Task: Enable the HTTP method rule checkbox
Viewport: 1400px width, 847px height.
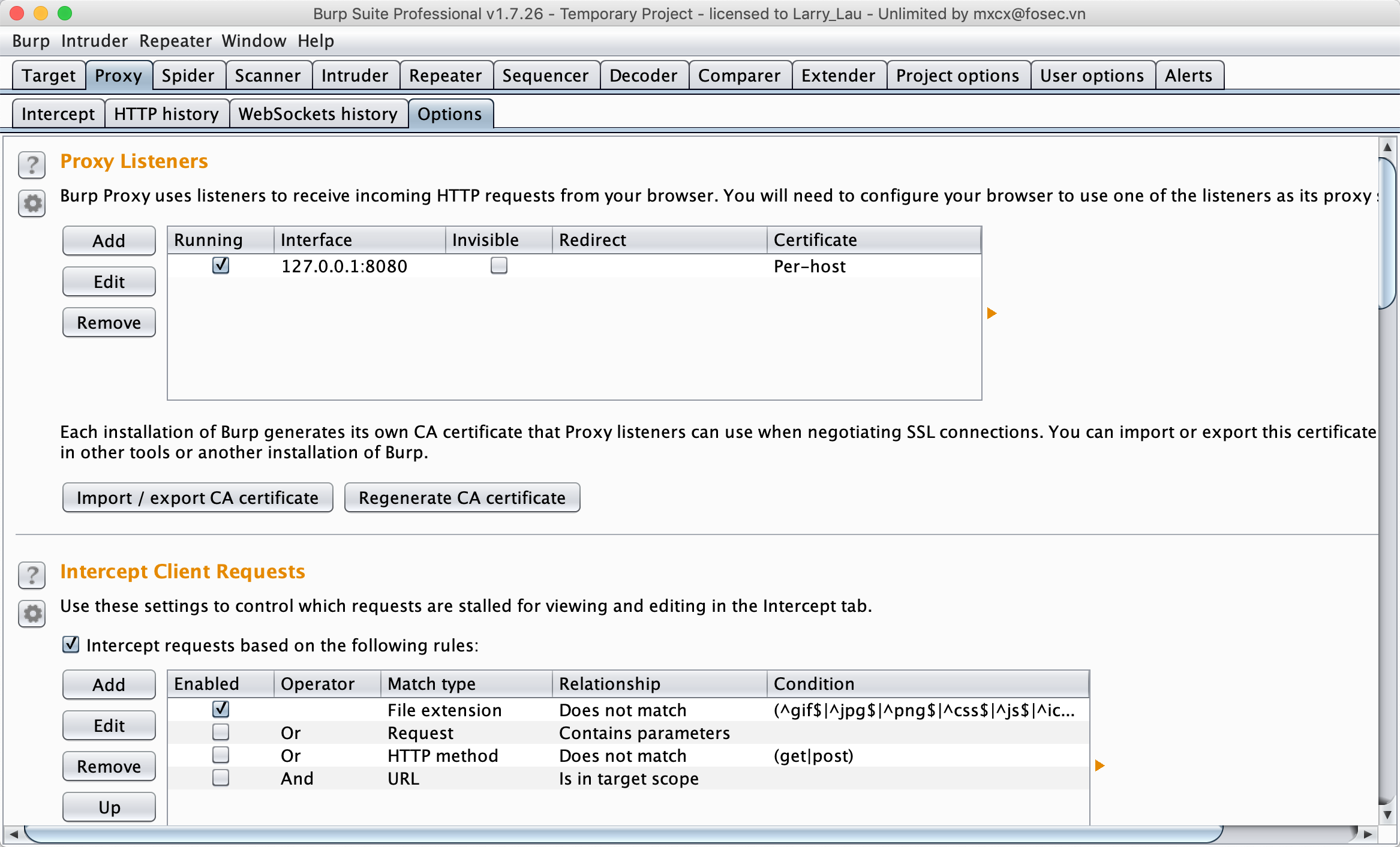Action: click(221, 755)
